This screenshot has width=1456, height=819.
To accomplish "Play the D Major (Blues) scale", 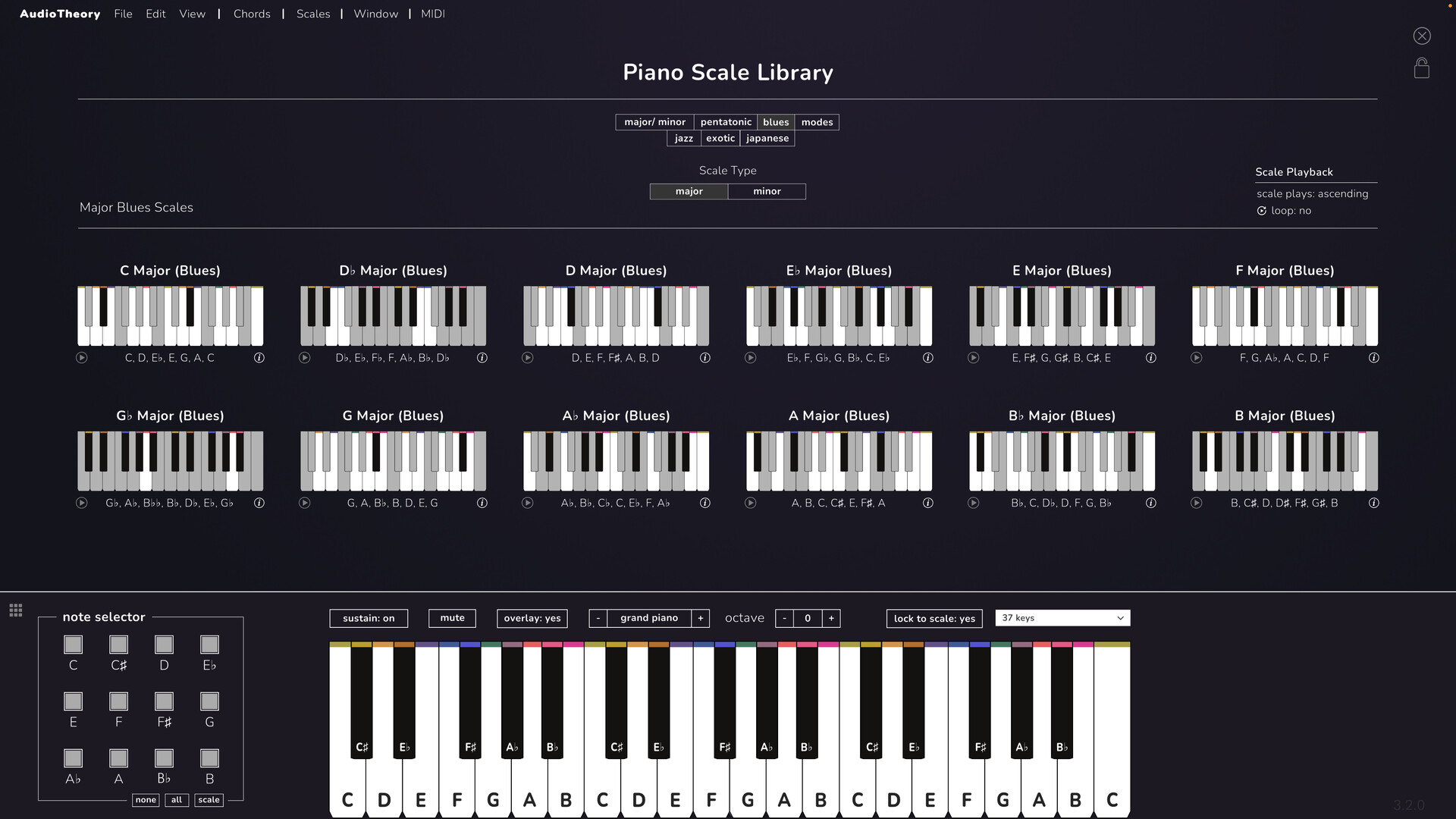I will [x=528, y=358].
